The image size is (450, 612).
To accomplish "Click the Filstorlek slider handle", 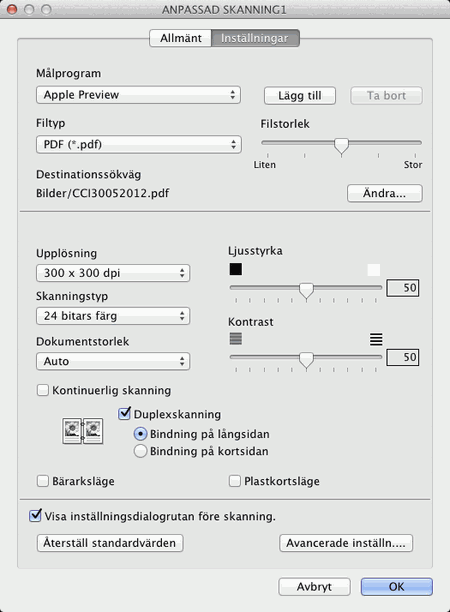I will pos(342,146).
